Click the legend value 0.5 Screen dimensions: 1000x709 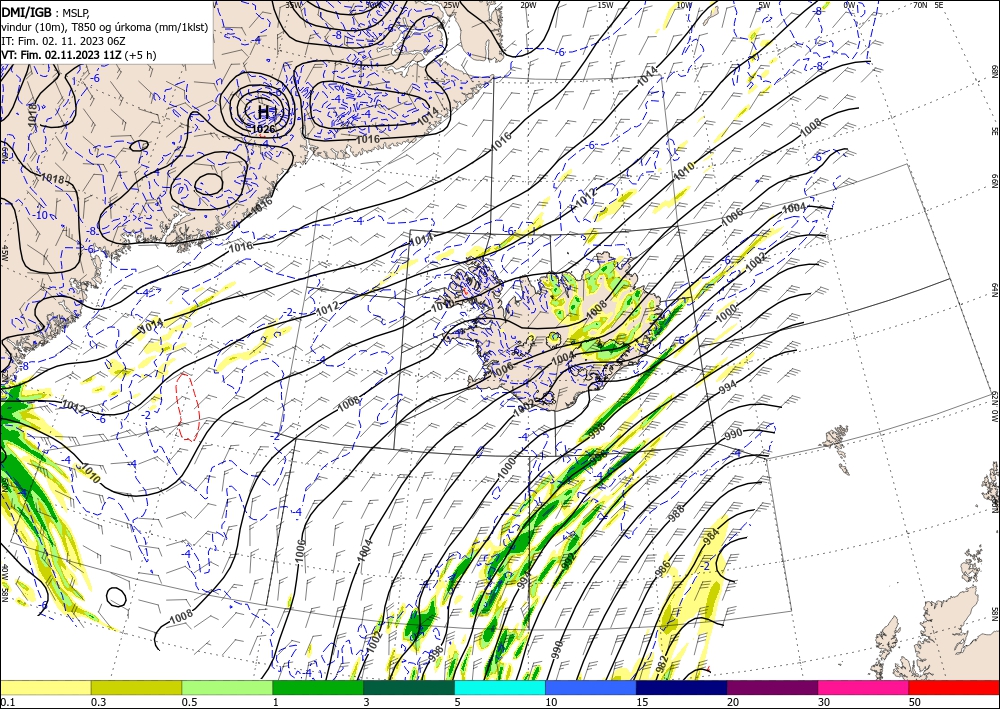click(x=189, y=702)
